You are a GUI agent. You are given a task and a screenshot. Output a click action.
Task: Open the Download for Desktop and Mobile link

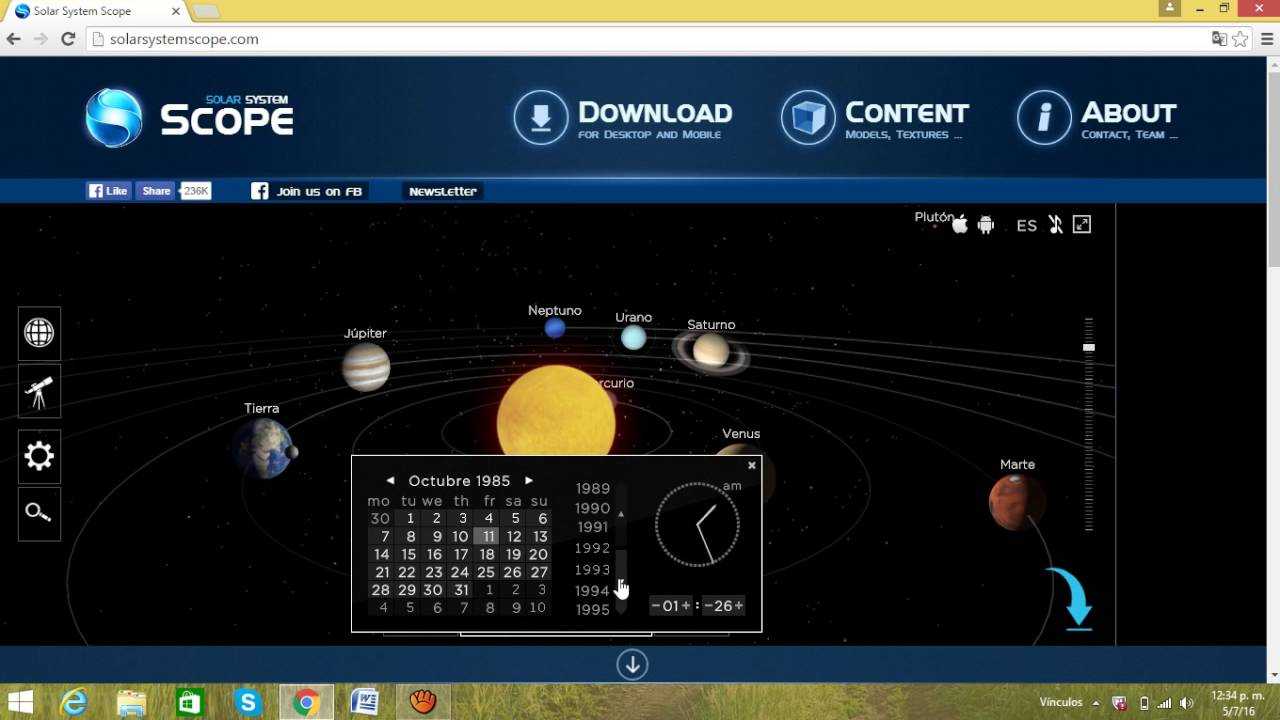tap(623, 117)
